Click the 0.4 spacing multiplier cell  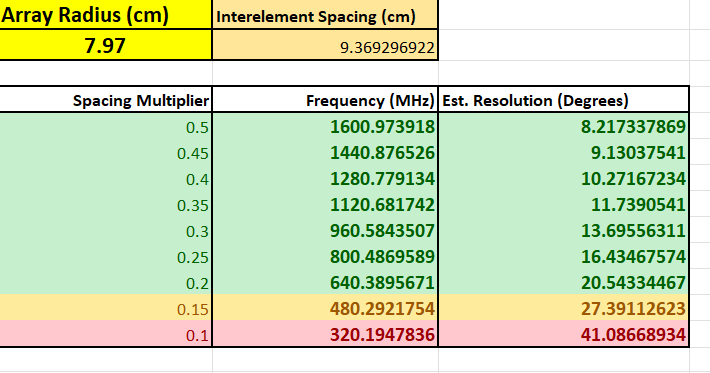pyautogui.click(x=106, y=178)
